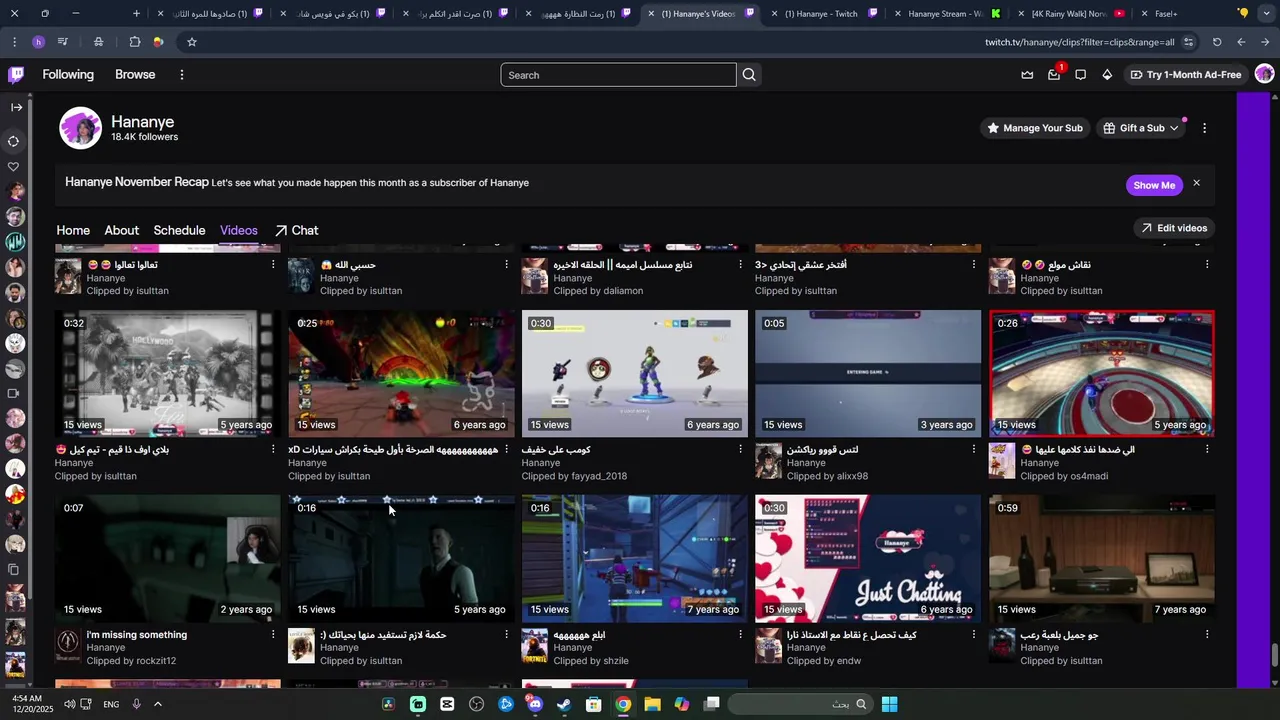Switch to channel Home tab
This screenshot has width=1280, height=720.
(73, 231)
